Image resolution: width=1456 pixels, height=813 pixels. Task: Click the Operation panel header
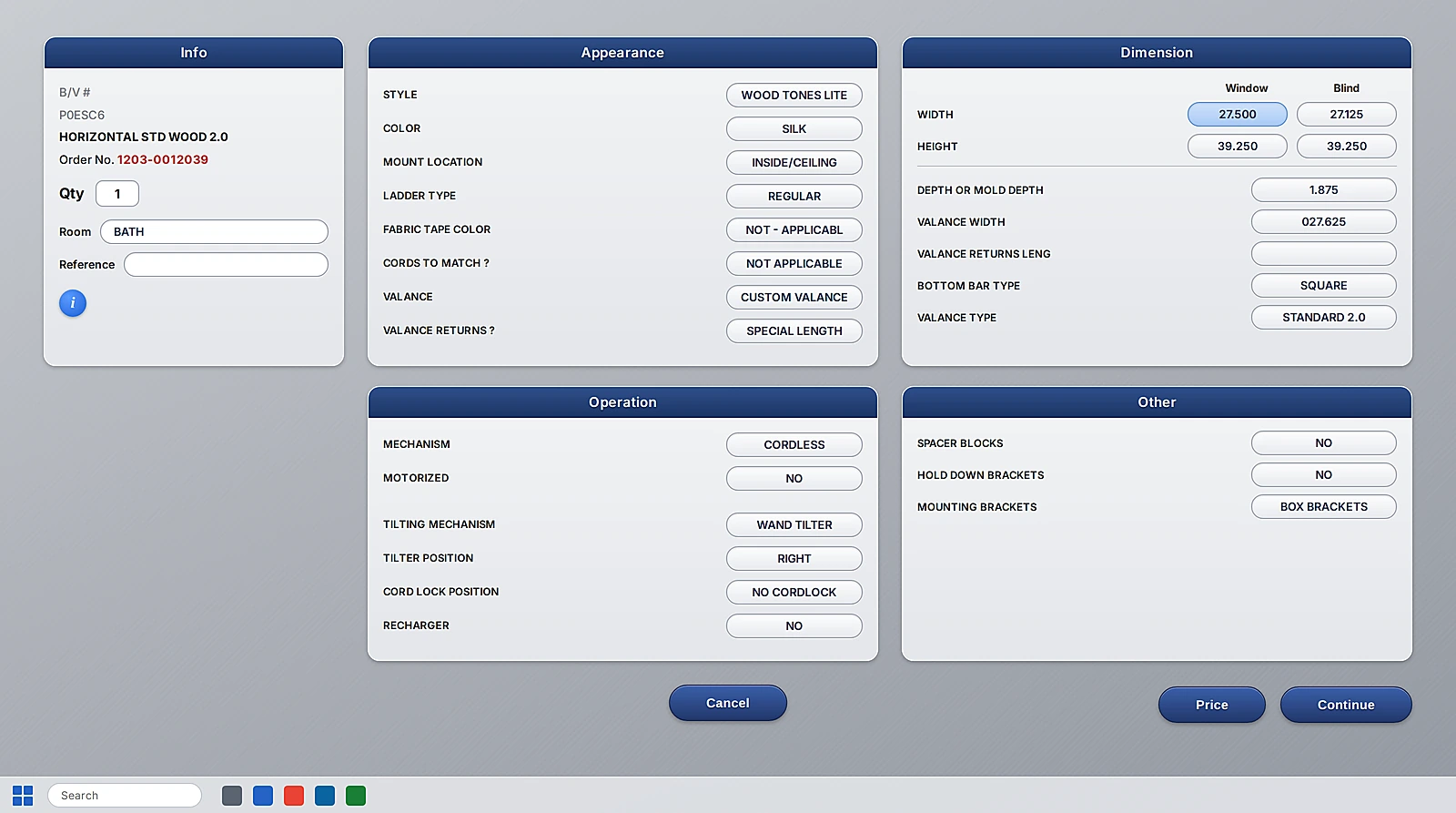click(x=622, y=402)
